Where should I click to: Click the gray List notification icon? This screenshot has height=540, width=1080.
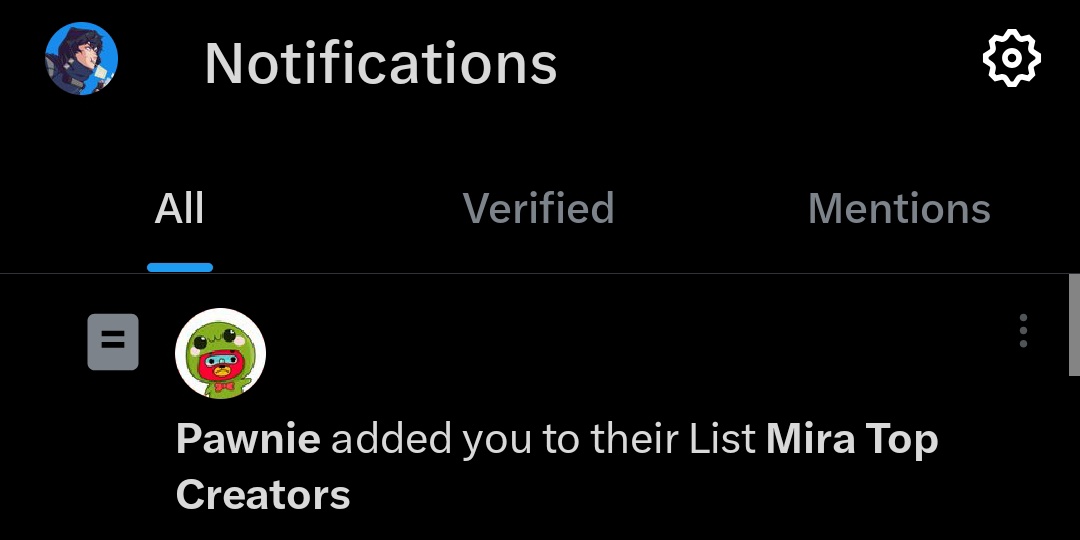point(113,342)
